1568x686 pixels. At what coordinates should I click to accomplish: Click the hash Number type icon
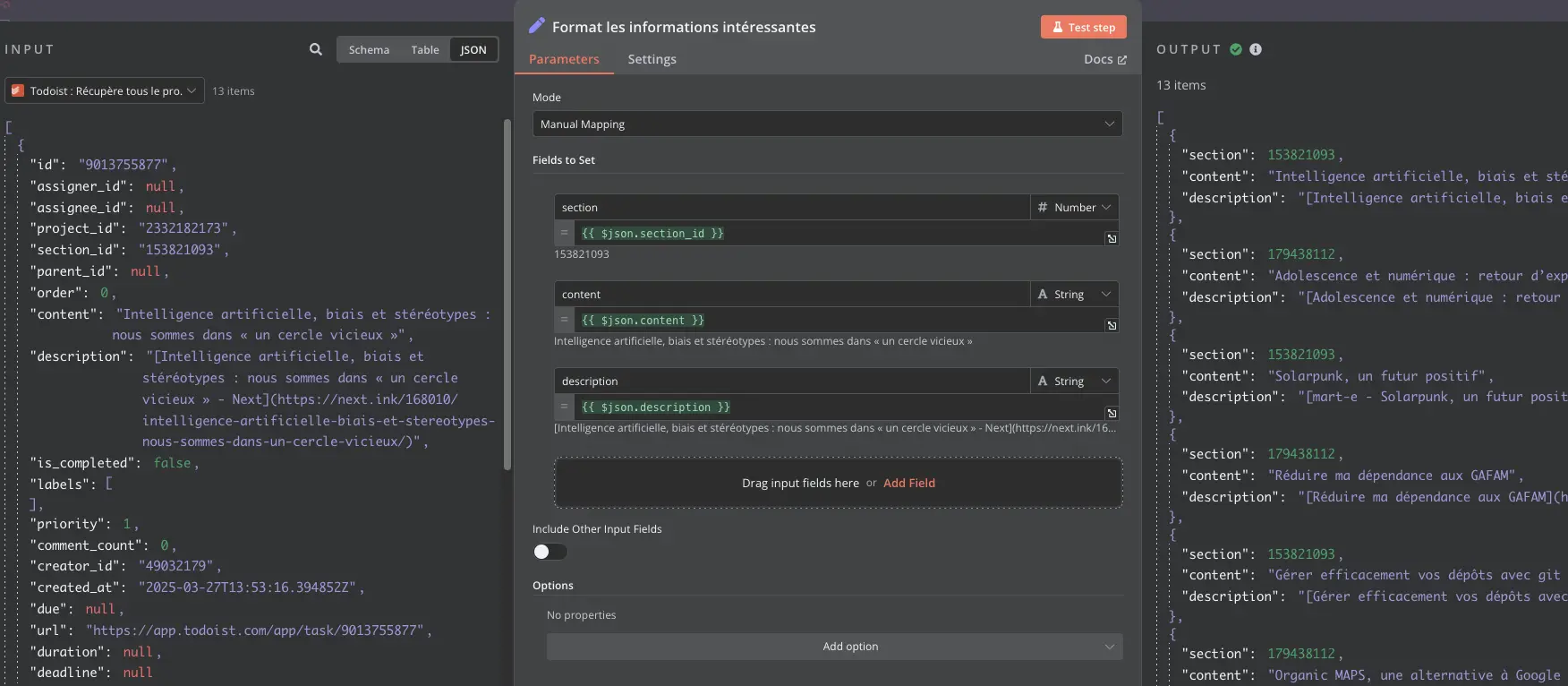(1043, 207)
